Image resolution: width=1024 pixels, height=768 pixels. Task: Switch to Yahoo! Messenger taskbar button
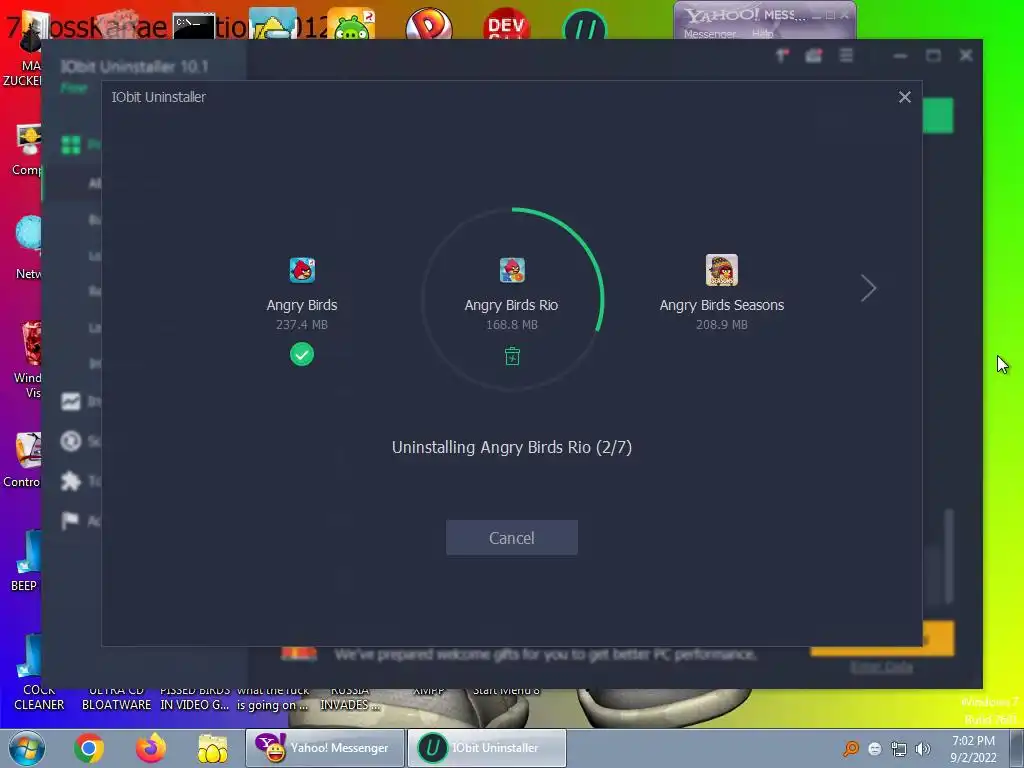click(x=325, y=748)
